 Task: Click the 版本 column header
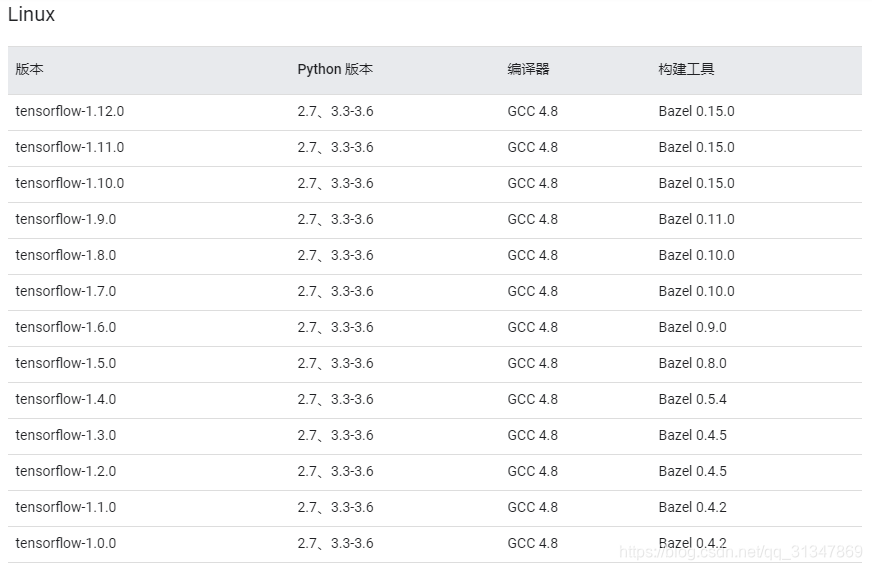tap(29, 69)
